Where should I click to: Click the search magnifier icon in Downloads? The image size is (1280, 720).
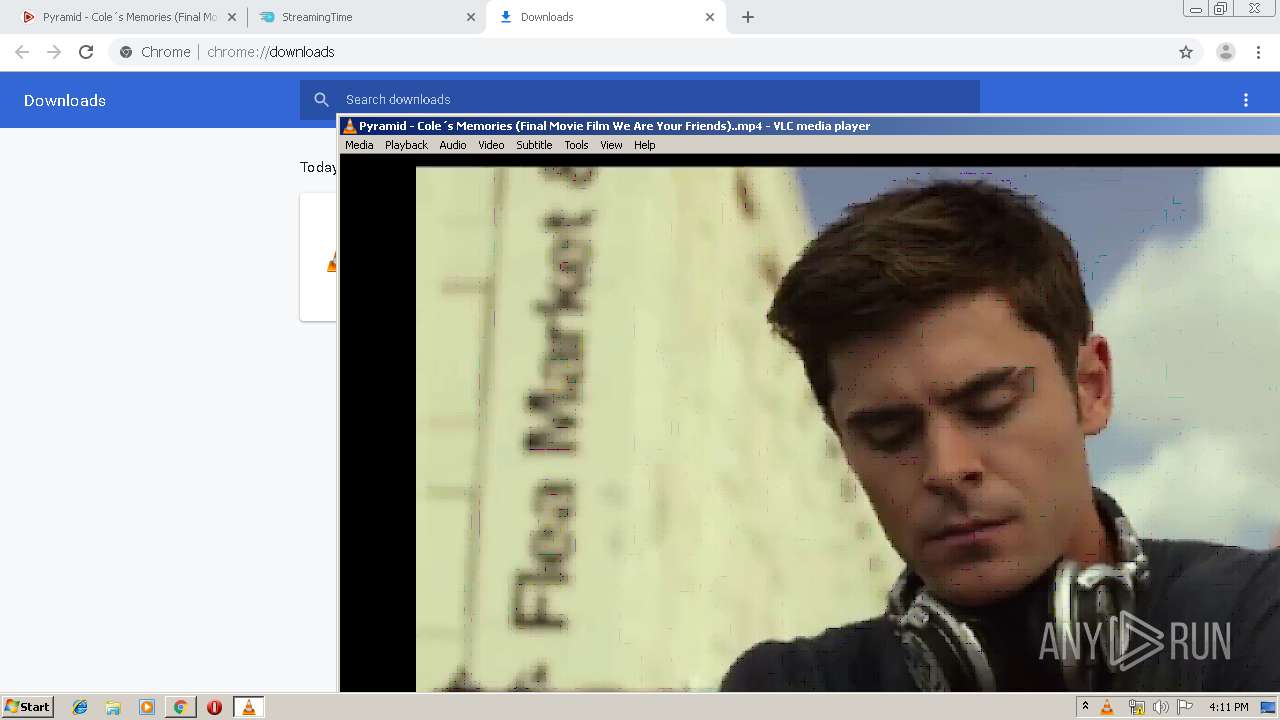pos(321,99)
